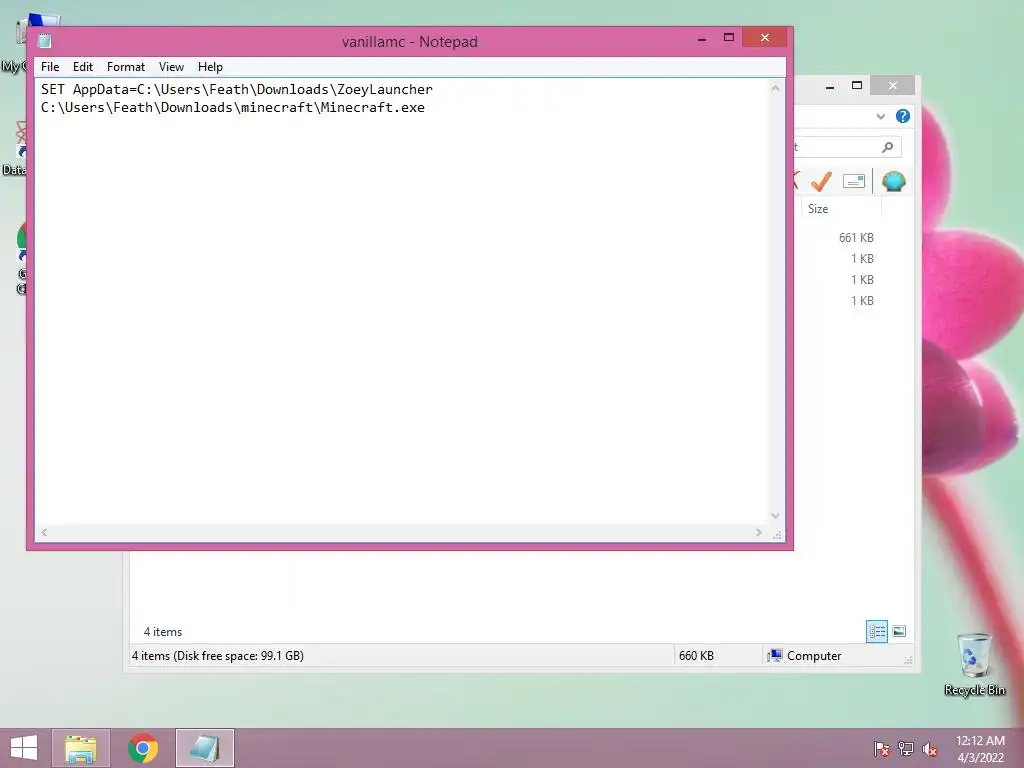Click the Computer status bar icon
The width and height of the screenshot is (1024, 768).
coord(775,656)
